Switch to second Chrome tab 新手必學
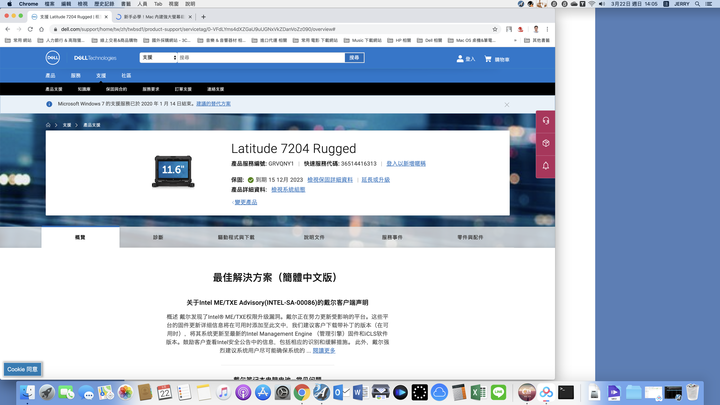Image resolution: width=720 pixels, height=405 pixels. coord(154,17)
